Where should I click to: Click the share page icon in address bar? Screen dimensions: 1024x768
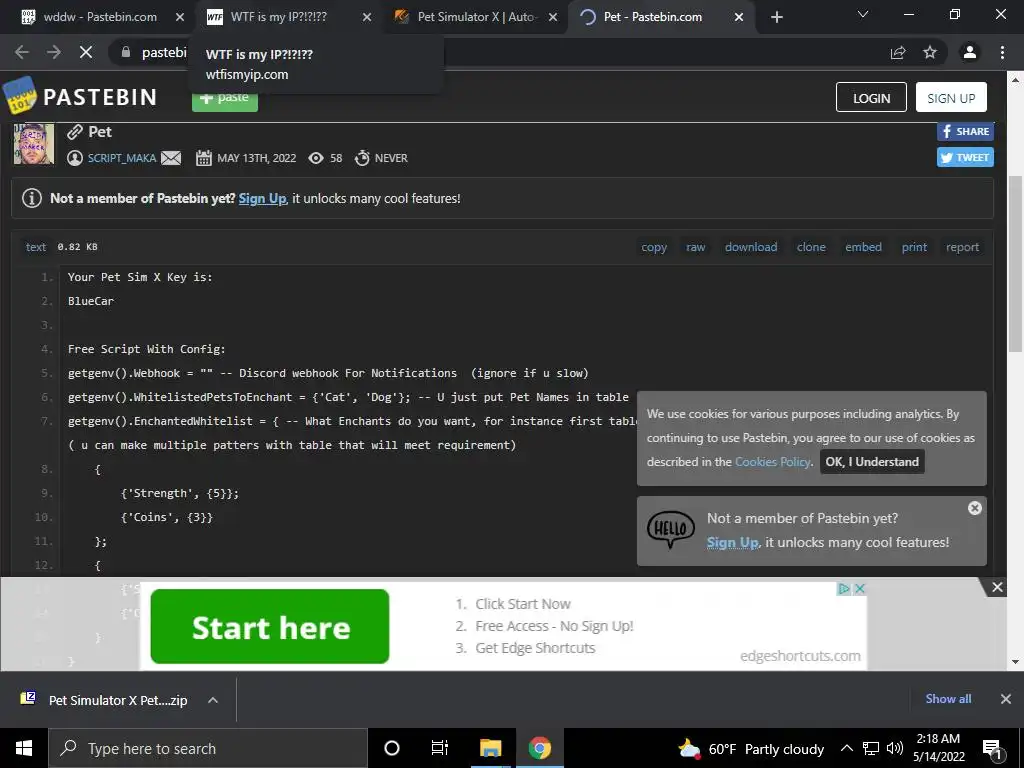point(898,52)
